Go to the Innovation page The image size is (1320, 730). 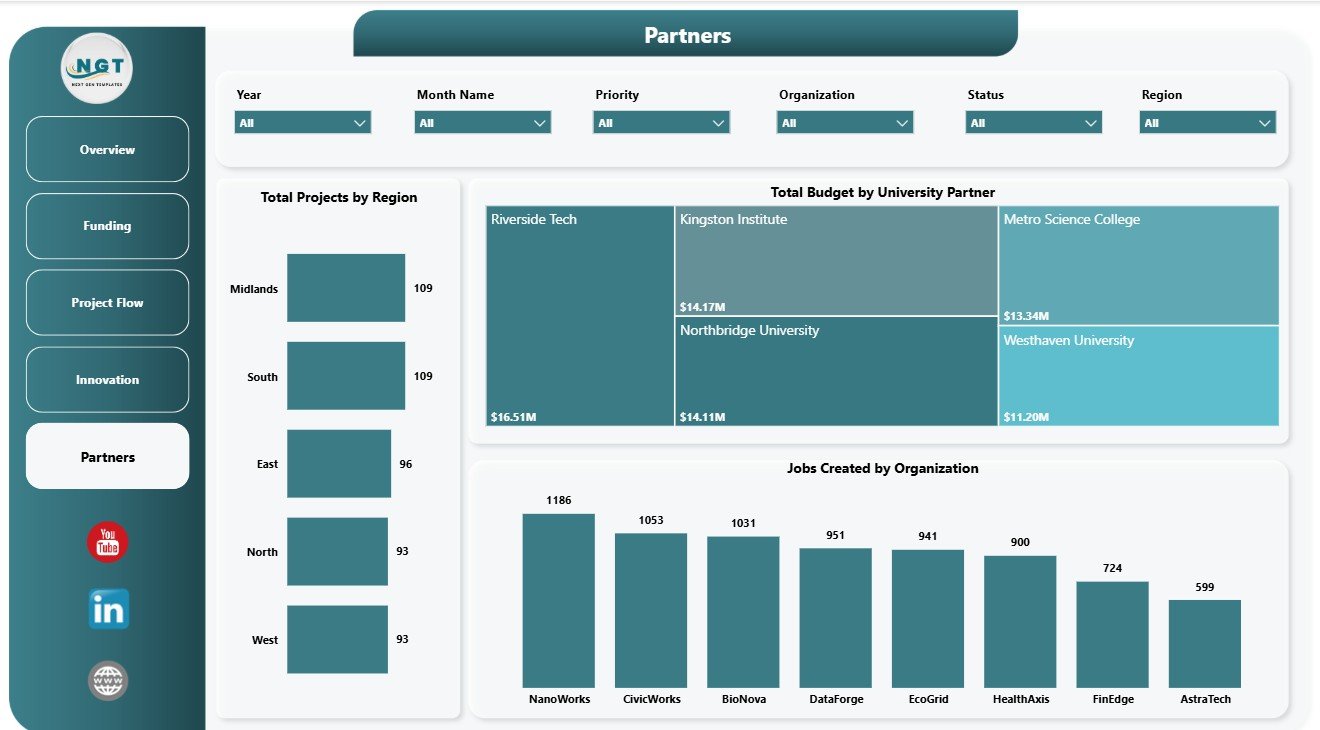coord(107,379)
